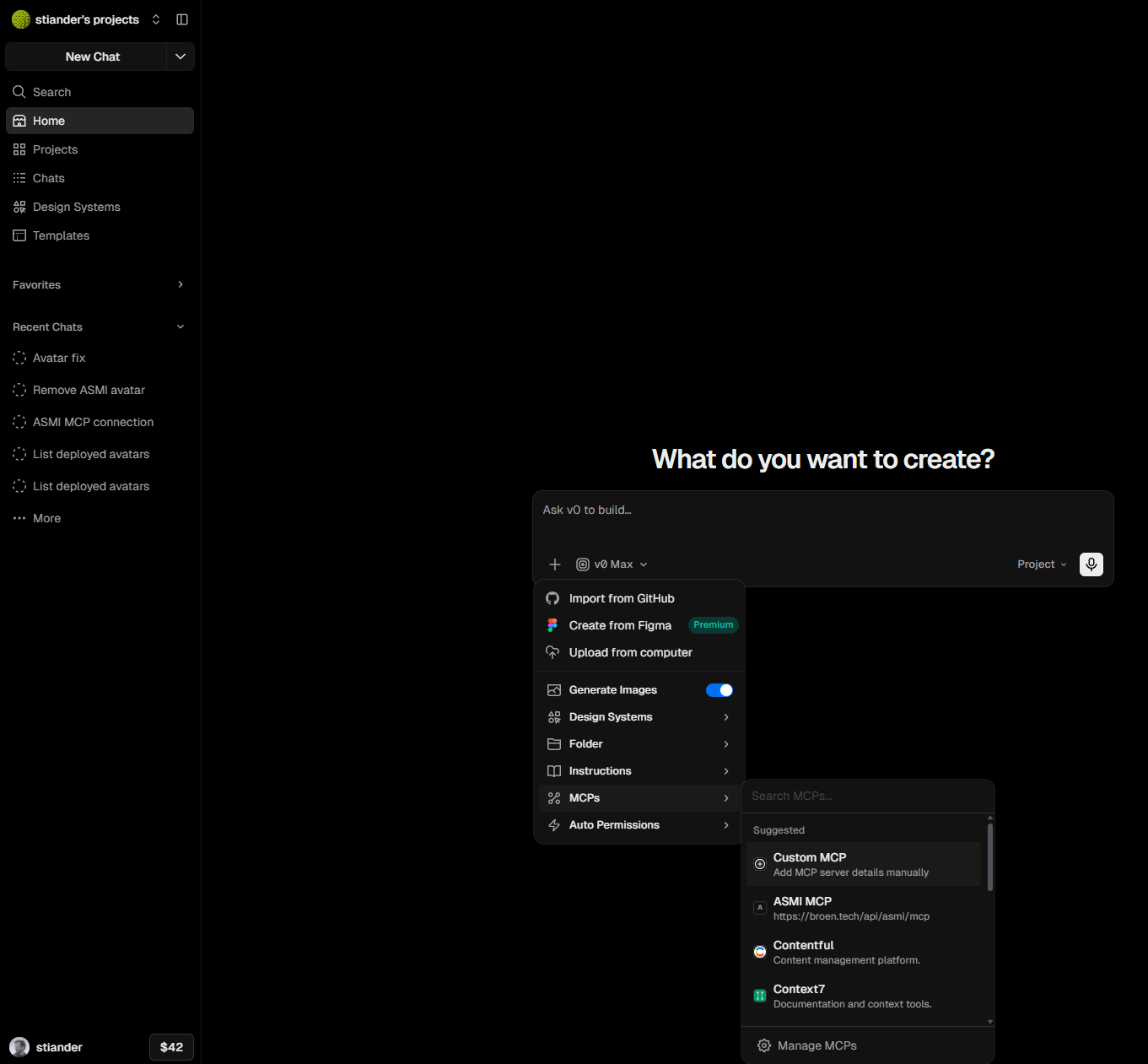Click the v0 model logo icon

583,564
